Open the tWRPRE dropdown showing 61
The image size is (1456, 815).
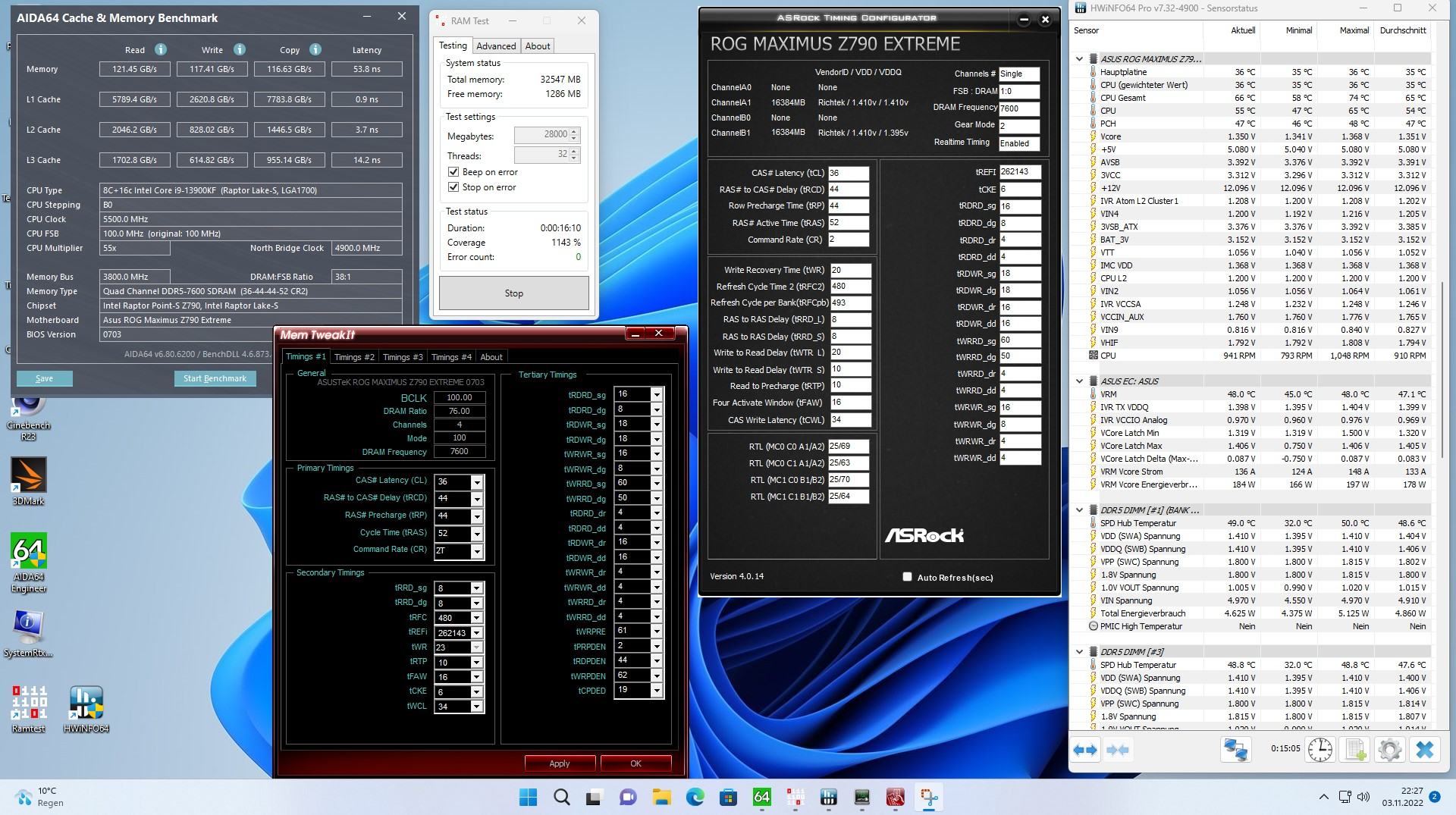point(657,632)
